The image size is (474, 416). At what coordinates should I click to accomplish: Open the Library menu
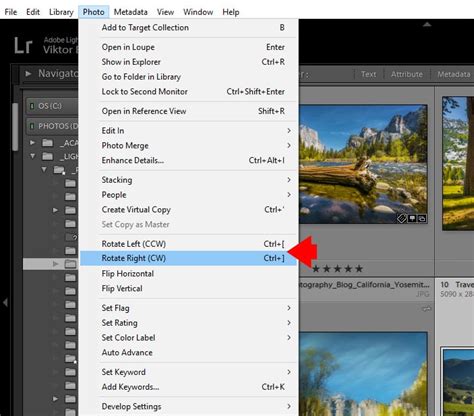point(61,12)
